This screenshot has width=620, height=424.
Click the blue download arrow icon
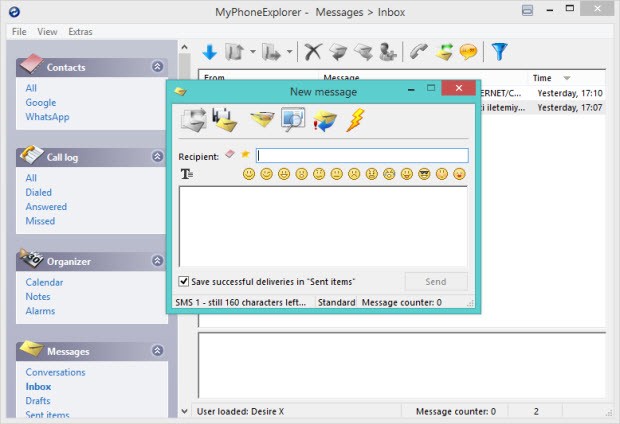click(x=210, y=52)
